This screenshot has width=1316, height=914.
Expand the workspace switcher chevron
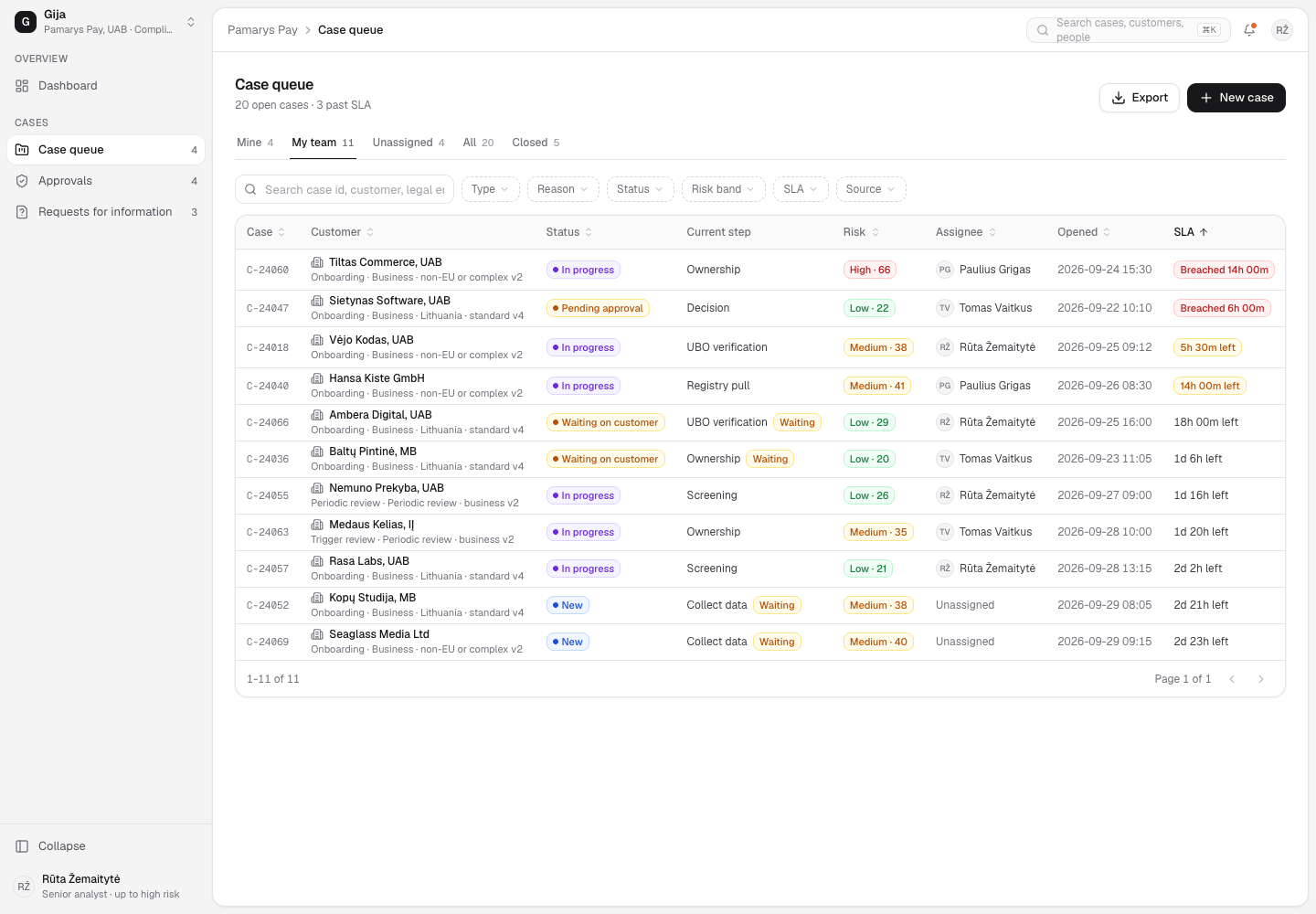(x=191, y=22)
